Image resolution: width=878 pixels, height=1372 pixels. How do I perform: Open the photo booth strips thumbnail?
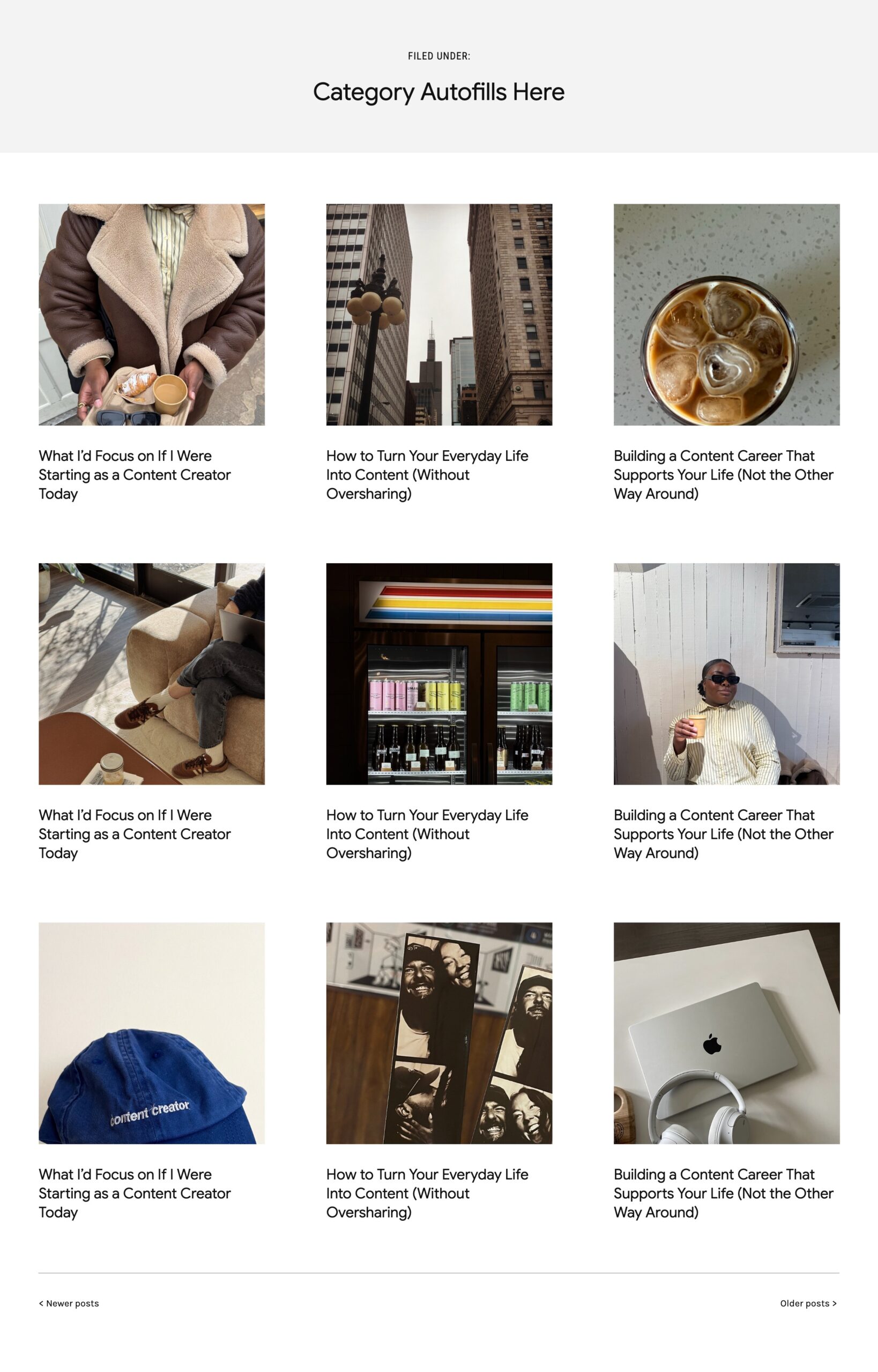coord(439,1033)
